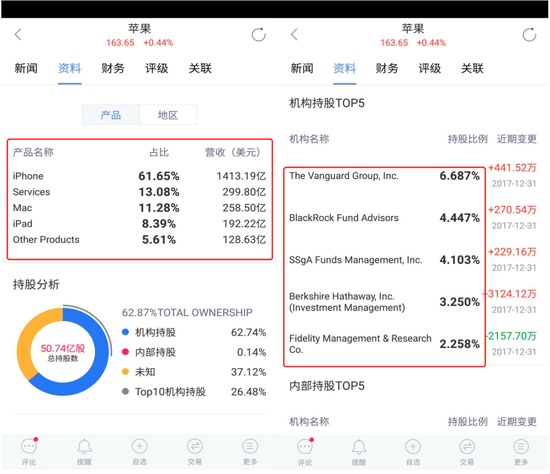The width and height of the screenshot is (550, 474).
Task: Tap the Services product row
Action: [140, 192]
